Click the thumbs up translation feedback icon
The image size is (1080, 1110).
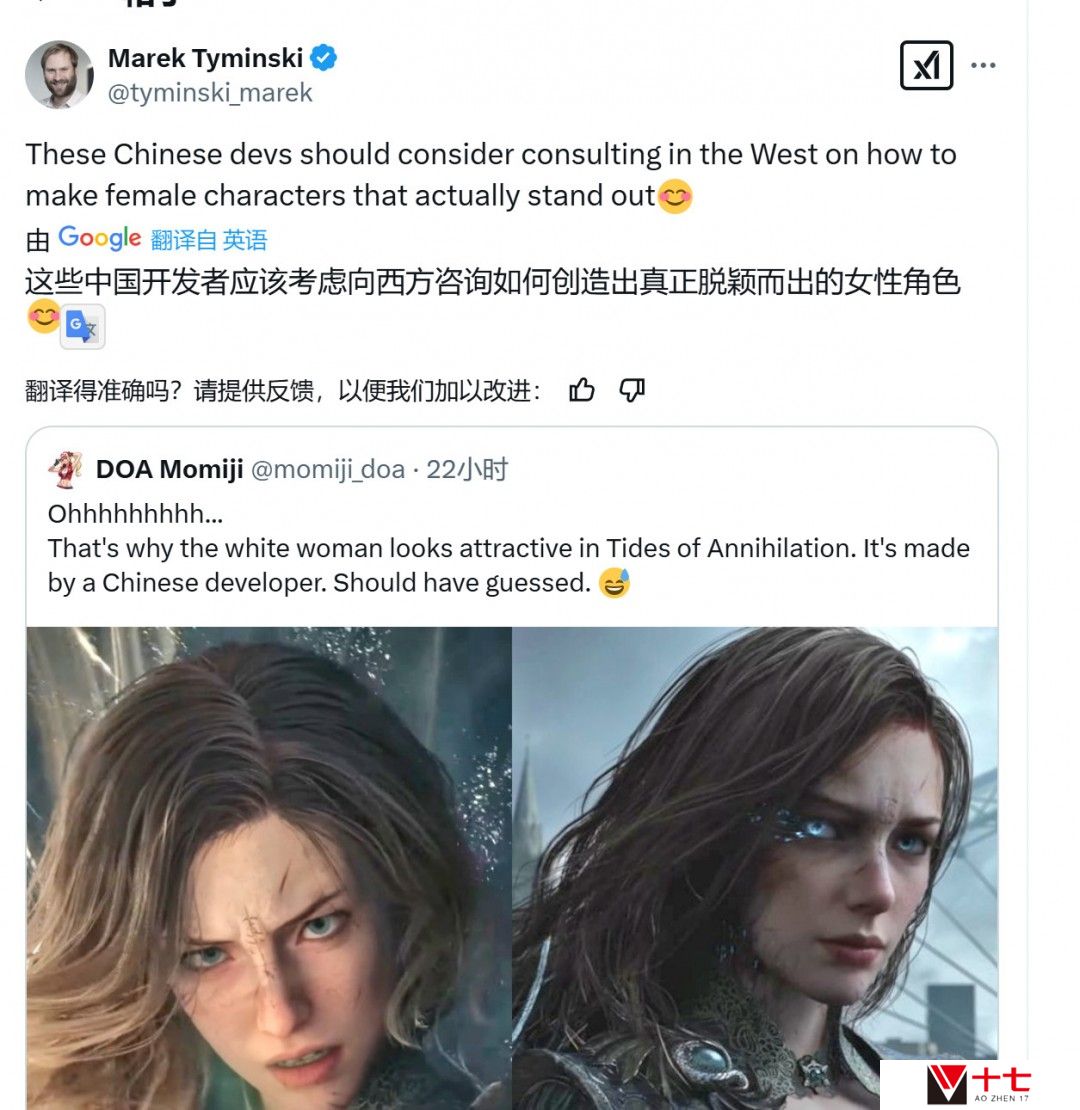pos(582,389)
